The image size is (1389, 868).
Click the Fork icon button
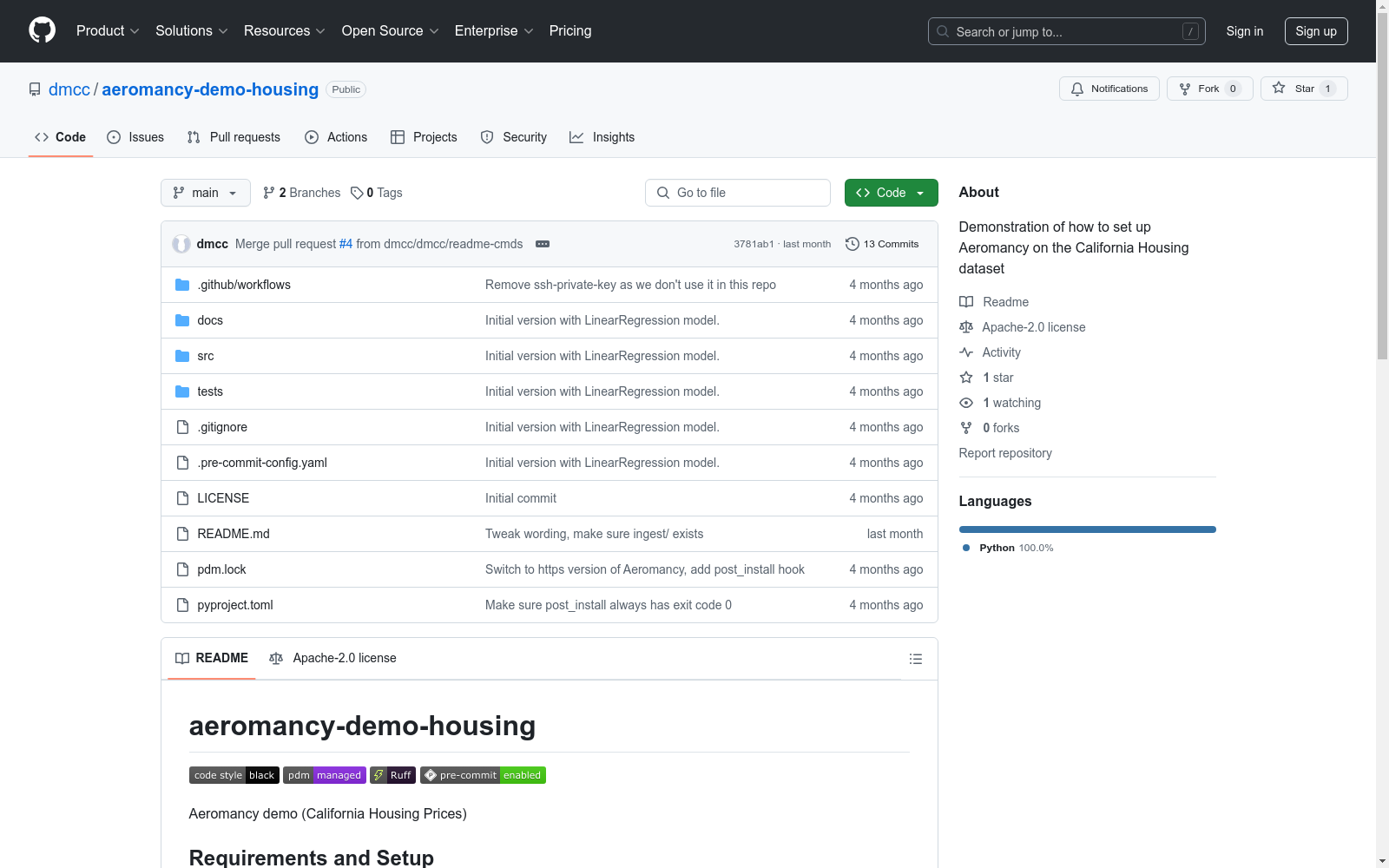[x=1209, y=89]
